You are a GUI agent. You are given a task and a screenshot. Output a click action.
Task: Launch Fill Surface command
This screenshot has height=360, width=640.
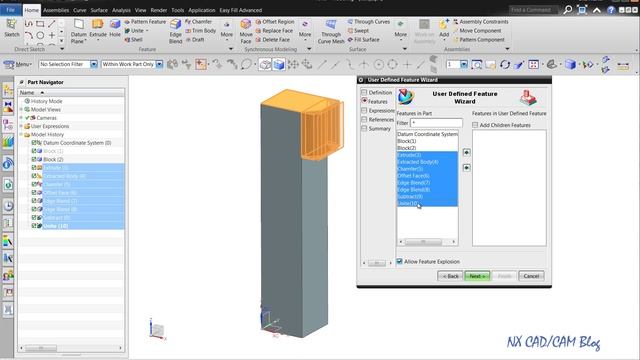point(363,40)
